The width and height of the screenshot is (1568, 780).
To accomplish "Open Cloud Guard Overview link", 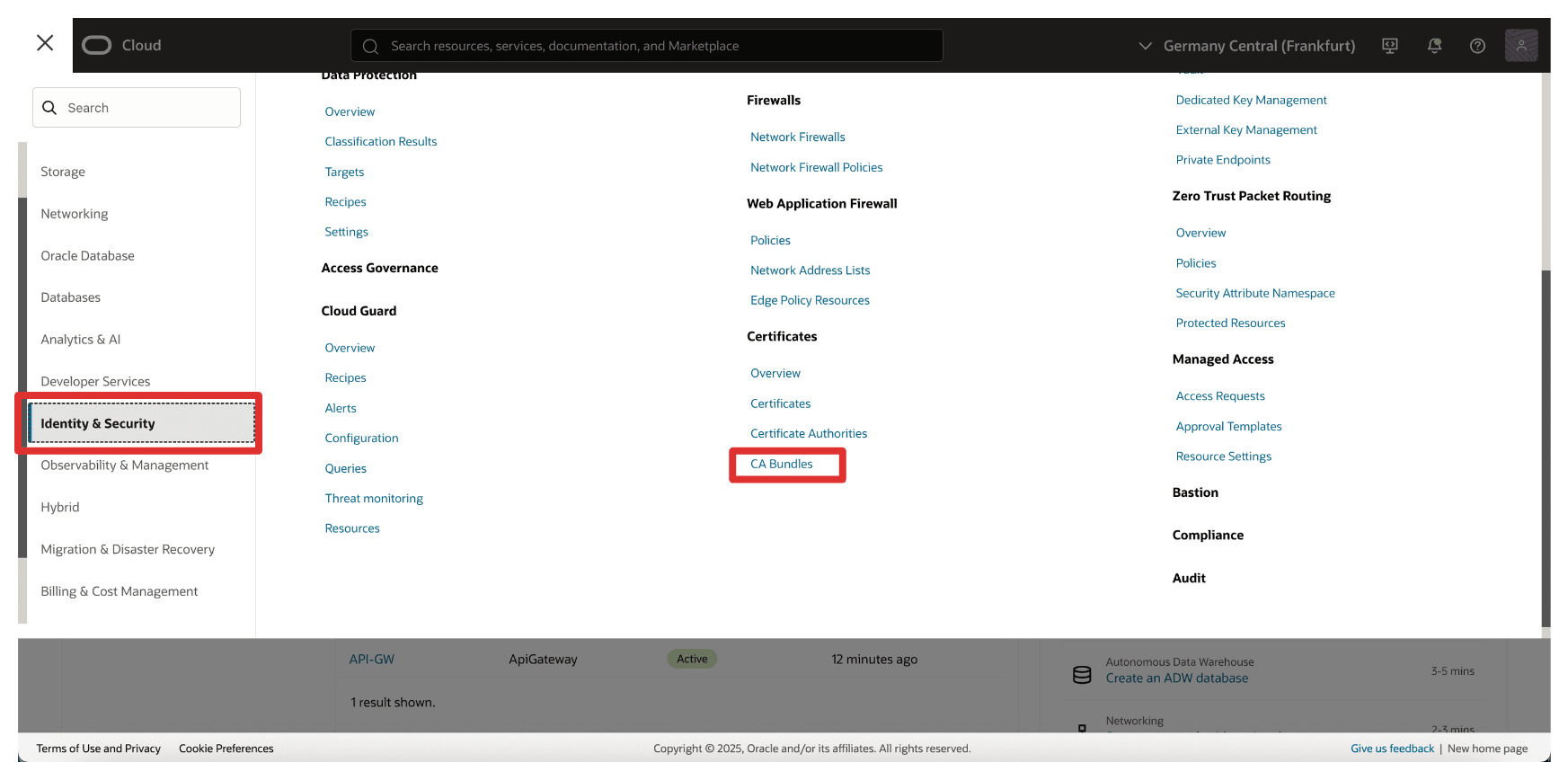I will click(x=350, y=348).
